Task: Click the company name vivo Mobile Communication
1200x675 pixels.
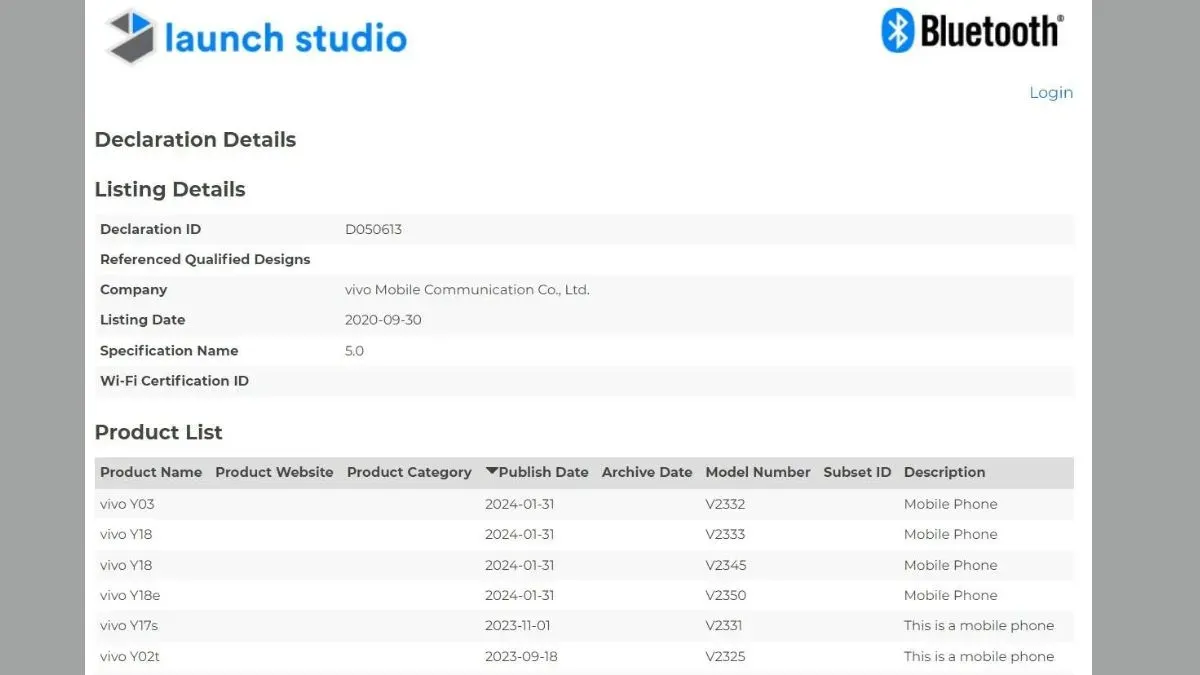Action: (467, 290)
